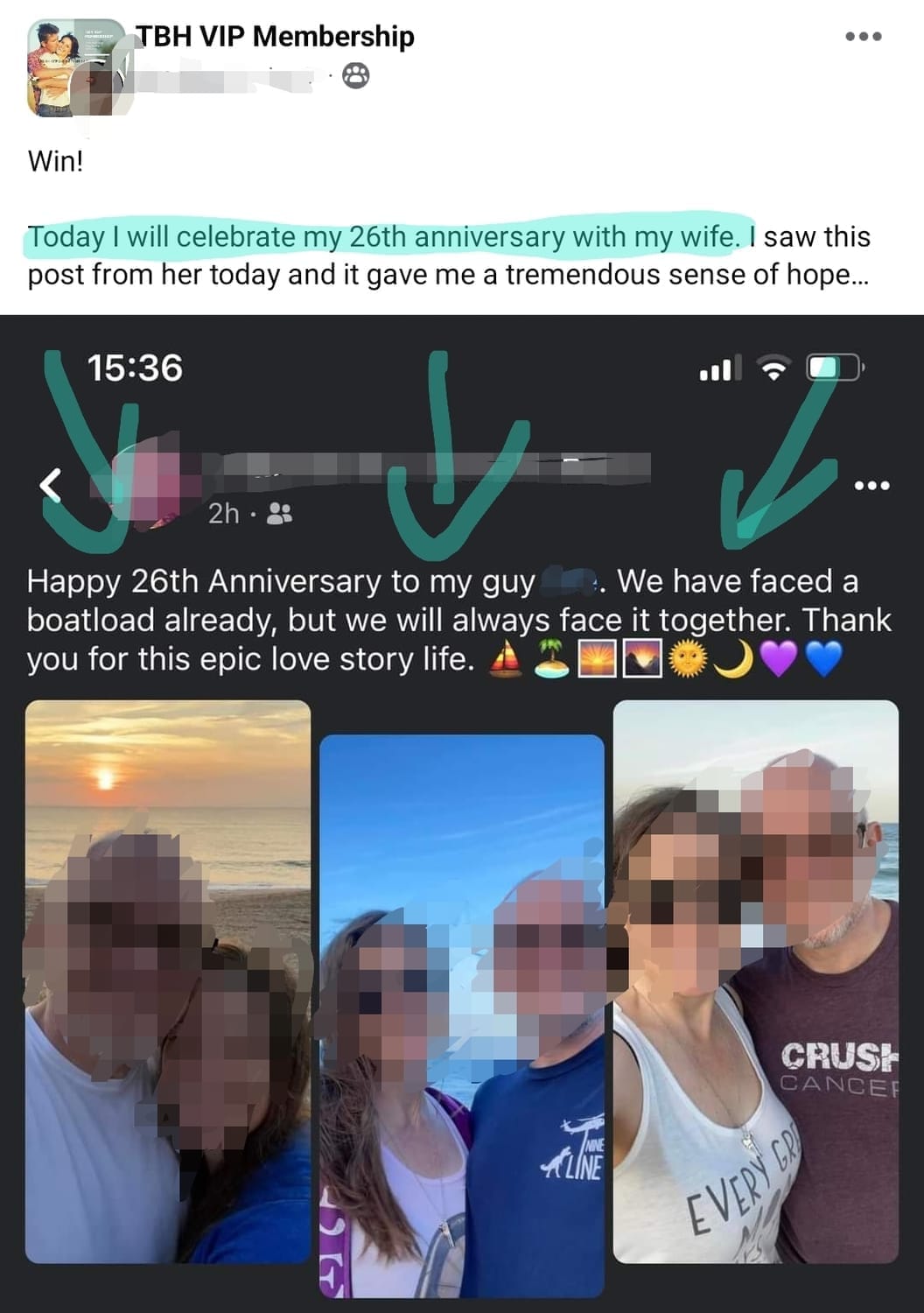Viewport: 924px width, 1313px height.
Task: Click the TBH VIP Membership group avatar
Action: point(77,68)
